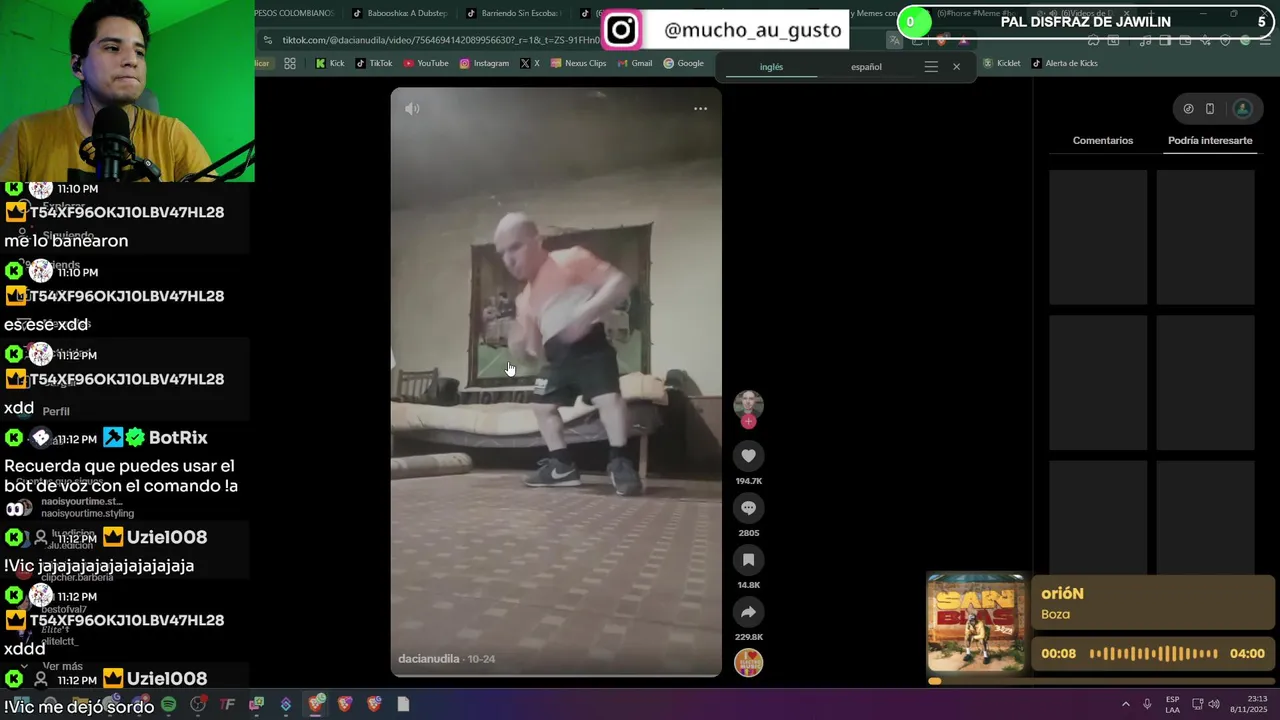Open the active Brave browser taskbar icon

pos(316,704)
